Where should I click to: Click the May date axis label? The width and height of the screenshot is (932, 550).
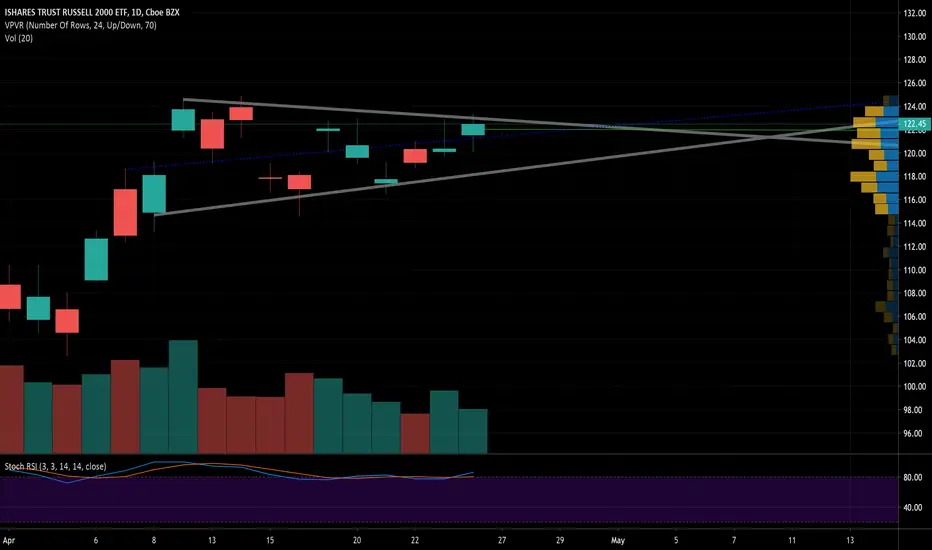pos(618,540)
